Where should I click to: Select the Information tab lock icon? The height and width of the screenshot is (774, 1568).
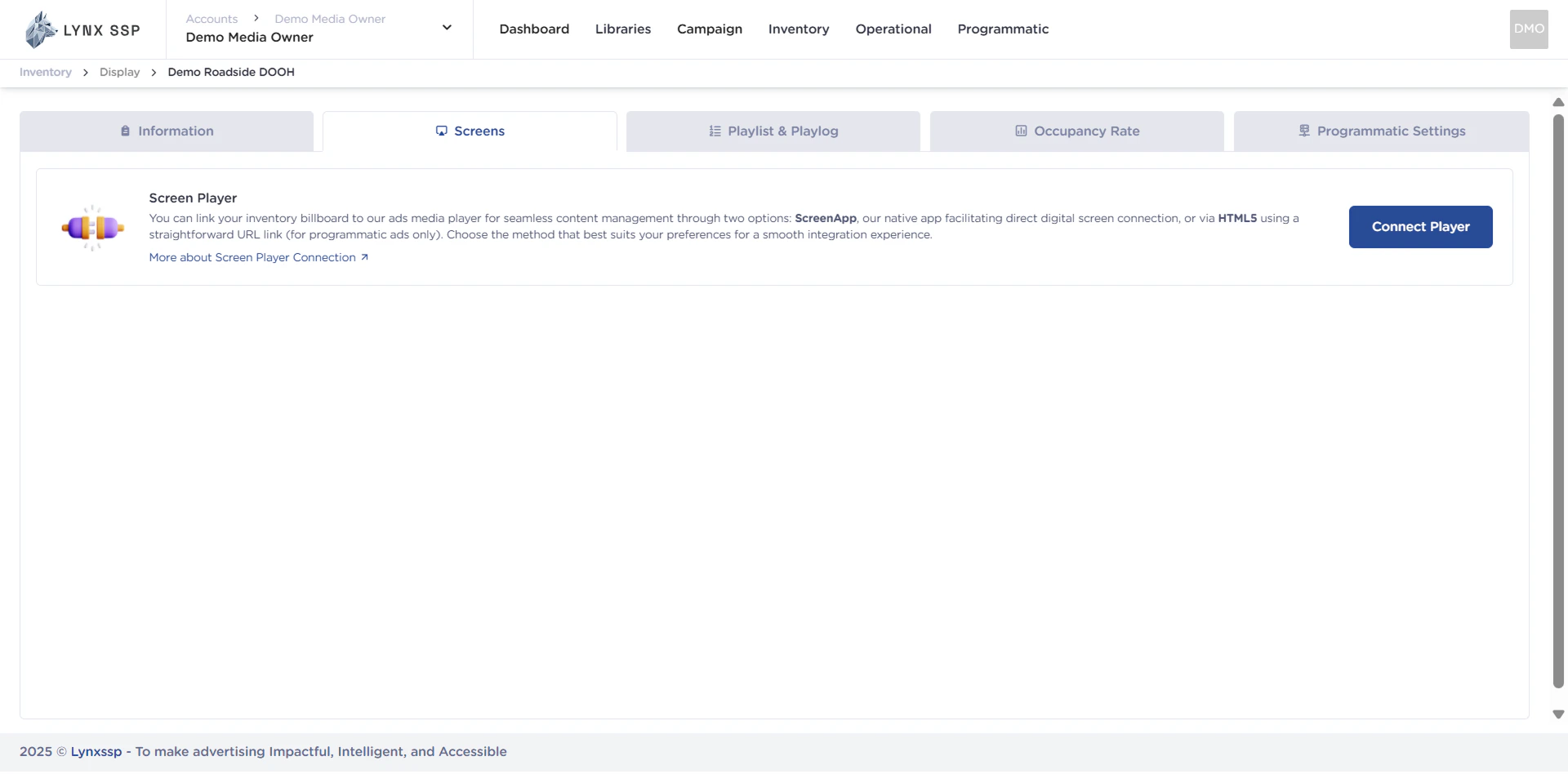coord(124,131)
